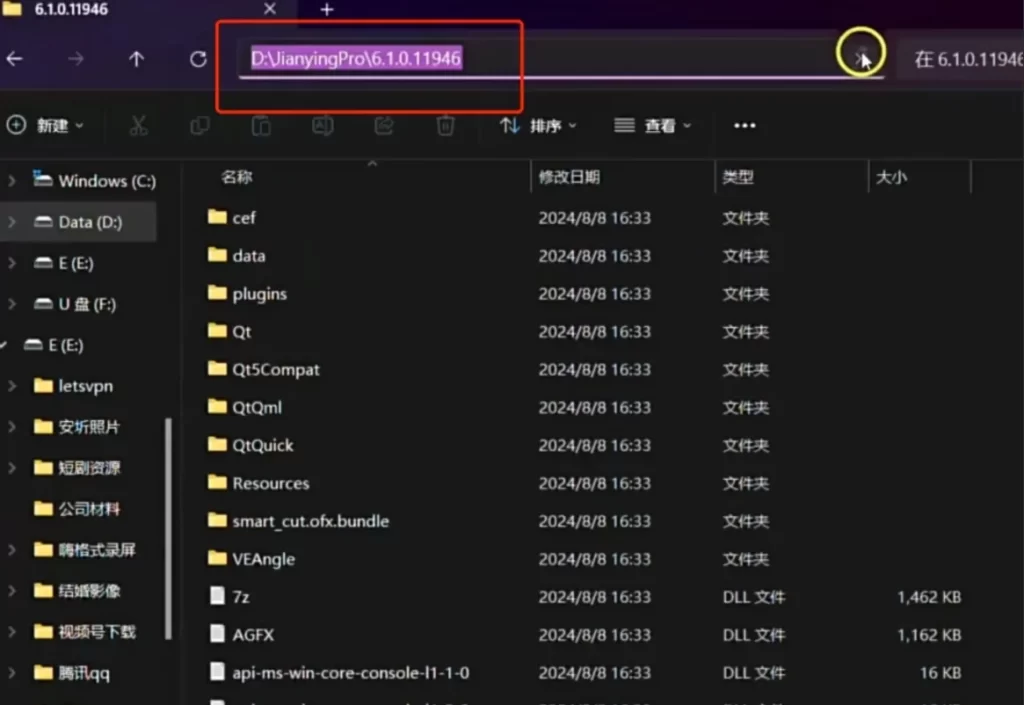Click the modified date of the plugins row
Image resolution: width=1024 pixels, height=705 pixels.
594,293
